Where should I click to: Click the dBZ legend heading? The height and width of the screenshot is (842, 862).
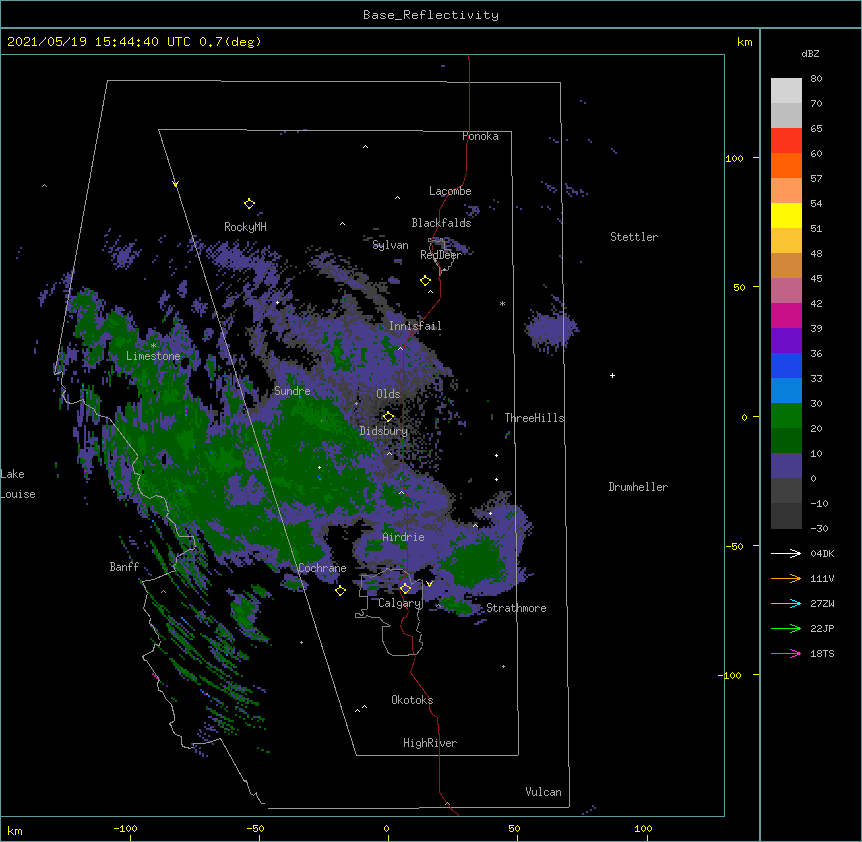tap(810, 53)
